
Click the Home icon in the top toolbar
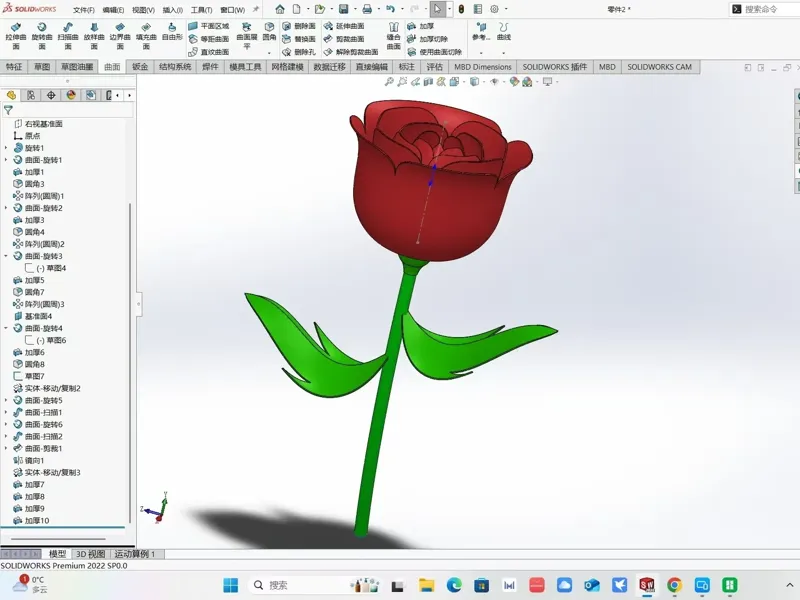coord(280,9)
